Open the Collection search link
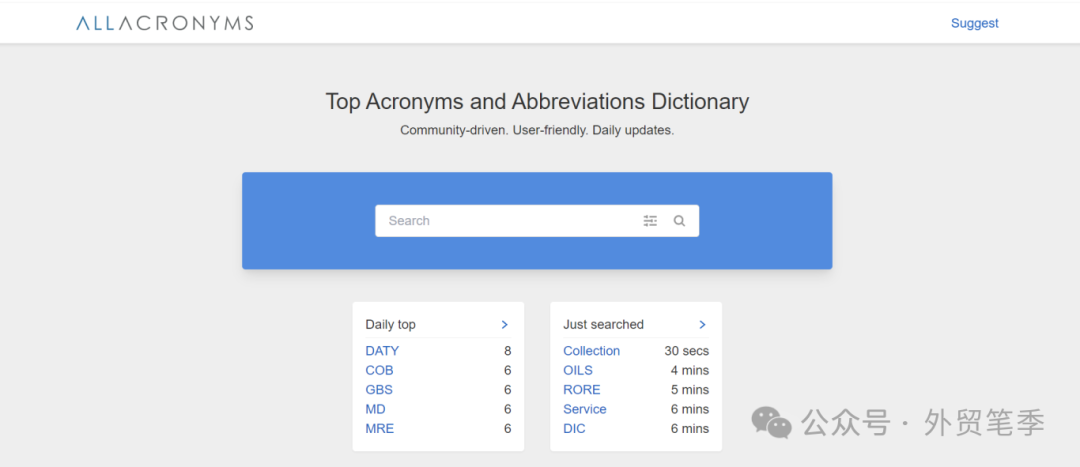 pyautogui.click(x=592, y=351)
